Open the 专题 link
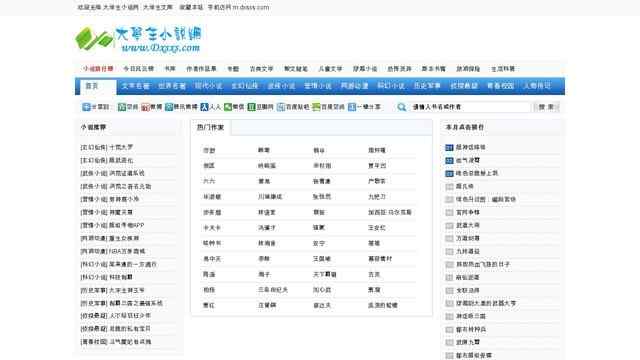Viewport: 640px width, 360px height. [x=233, y=69]
